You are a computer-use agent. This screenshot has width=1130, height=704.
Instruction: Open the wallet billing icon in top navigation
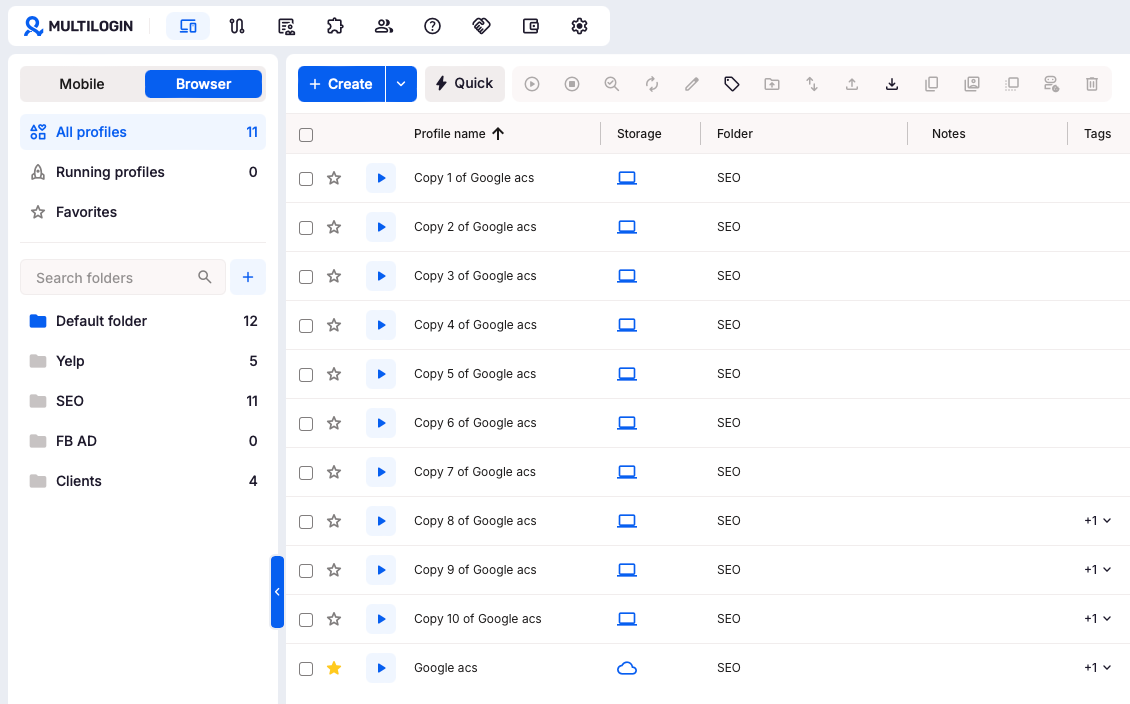[x=530, y=26]
